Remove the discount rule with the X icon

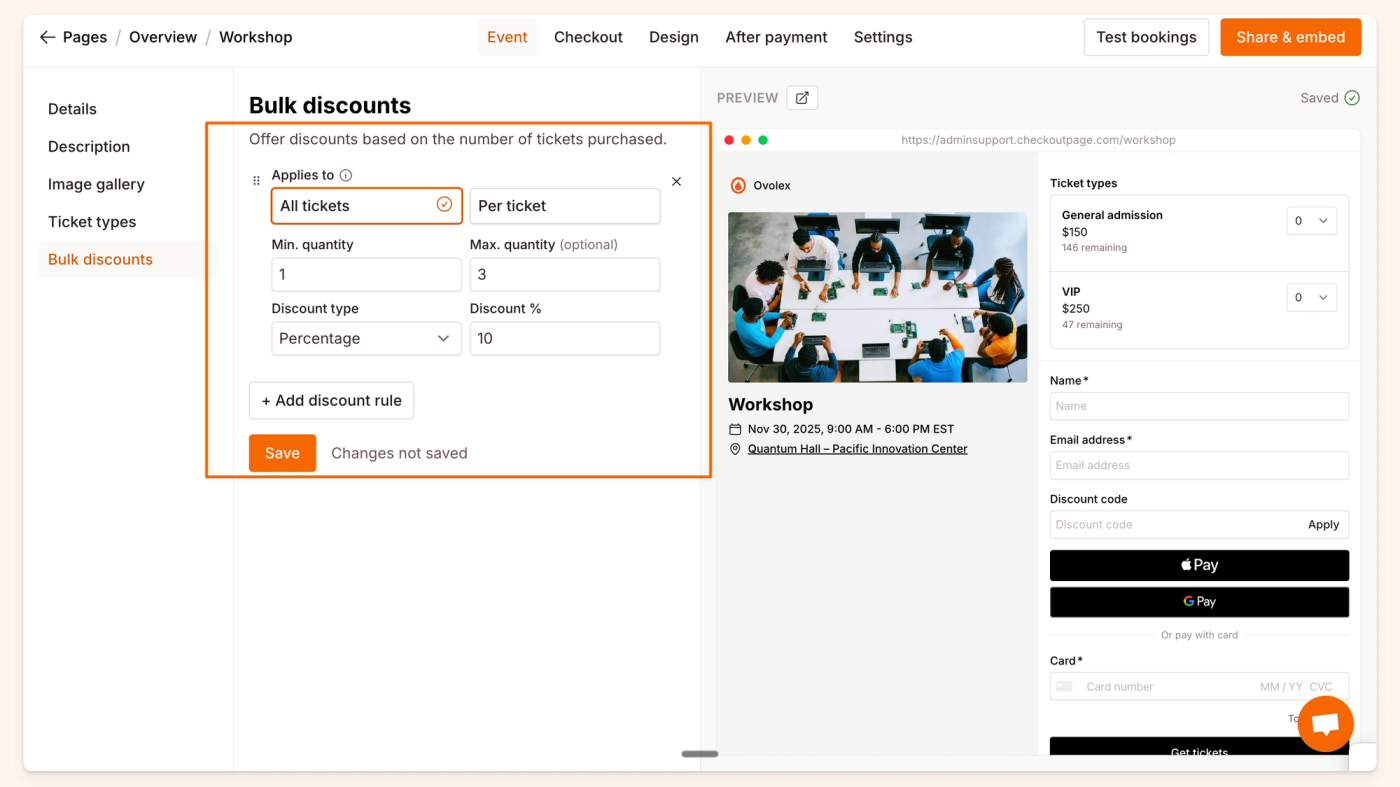coord(676,181)
